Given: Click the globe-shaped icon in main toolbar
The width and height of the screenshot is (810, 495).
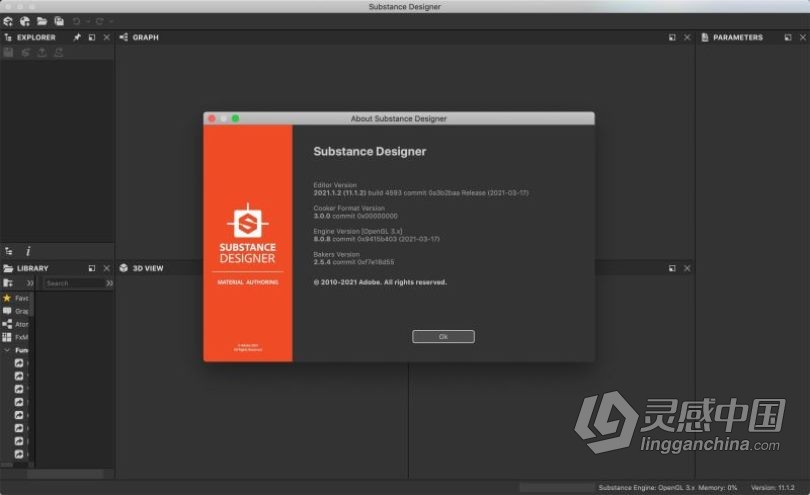Looking at the screenshot, I should (25, 21).
